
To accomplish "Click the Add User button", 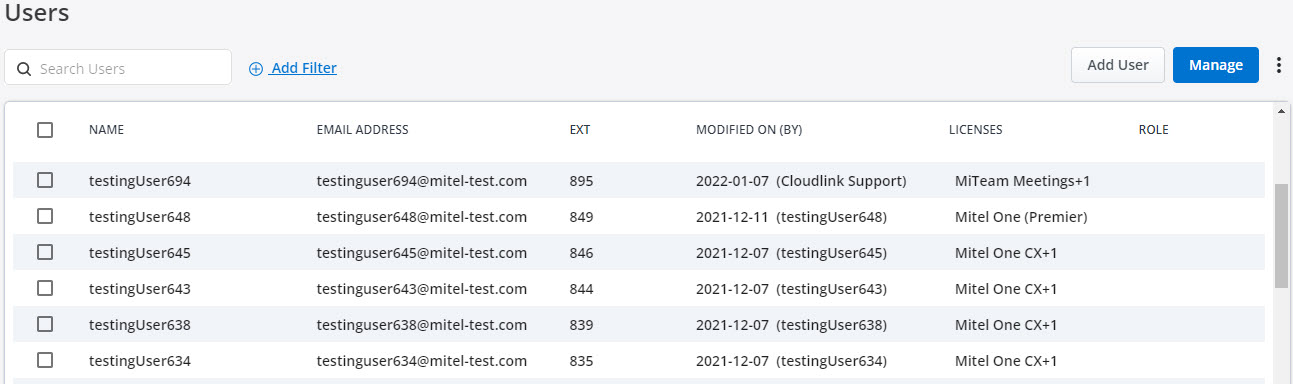I will click(x=1118, y=65).
